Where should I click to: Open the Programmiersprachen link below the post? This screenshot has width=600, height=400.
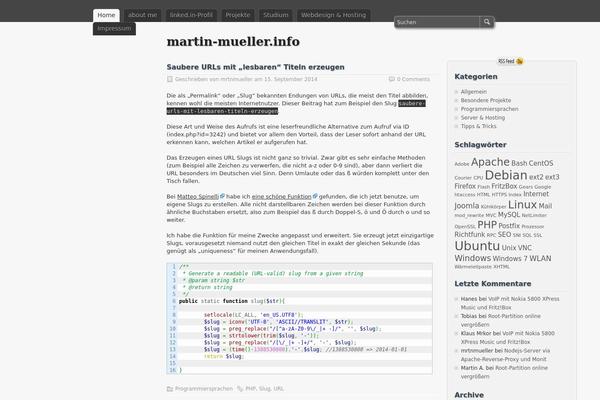(204, 389)
